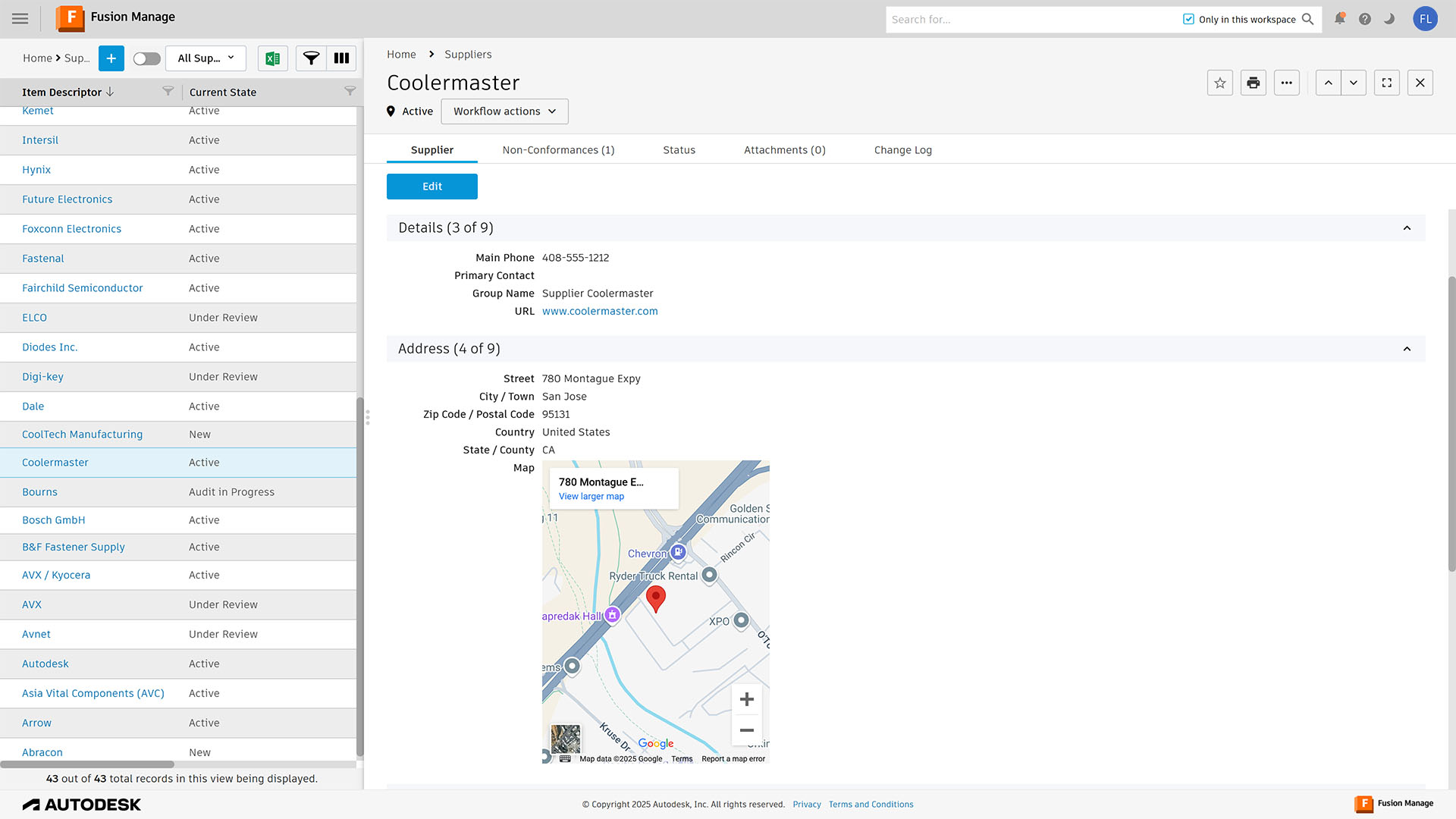Switch to Non-Conformances tab
The width and height of the screenshot is (1456, 819).
point(558,150)
